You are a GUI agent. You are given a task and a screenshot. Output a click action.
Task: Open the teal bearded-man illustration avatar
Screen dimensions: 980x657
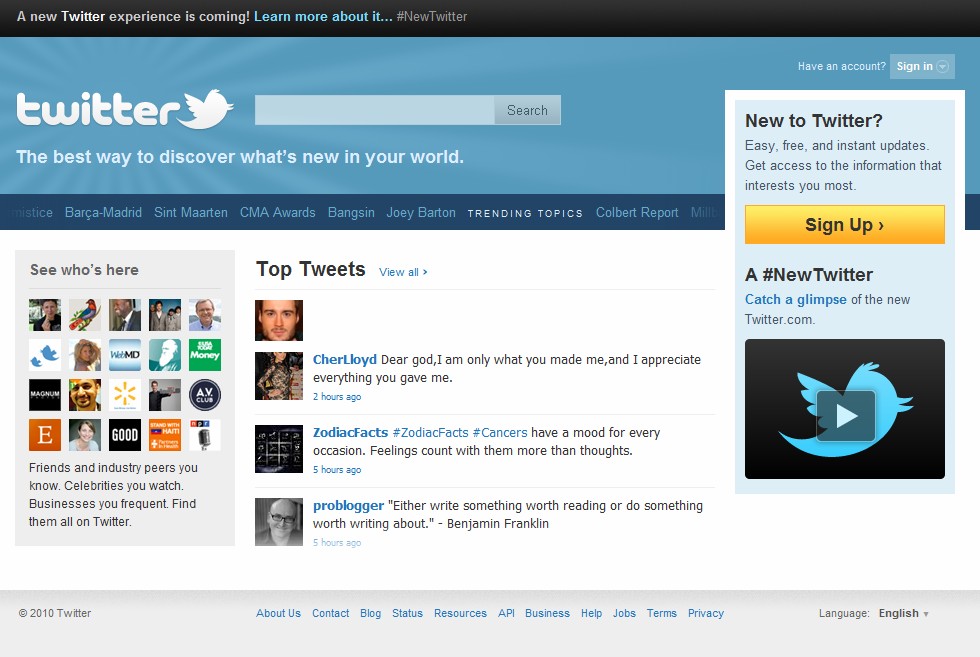165,354
